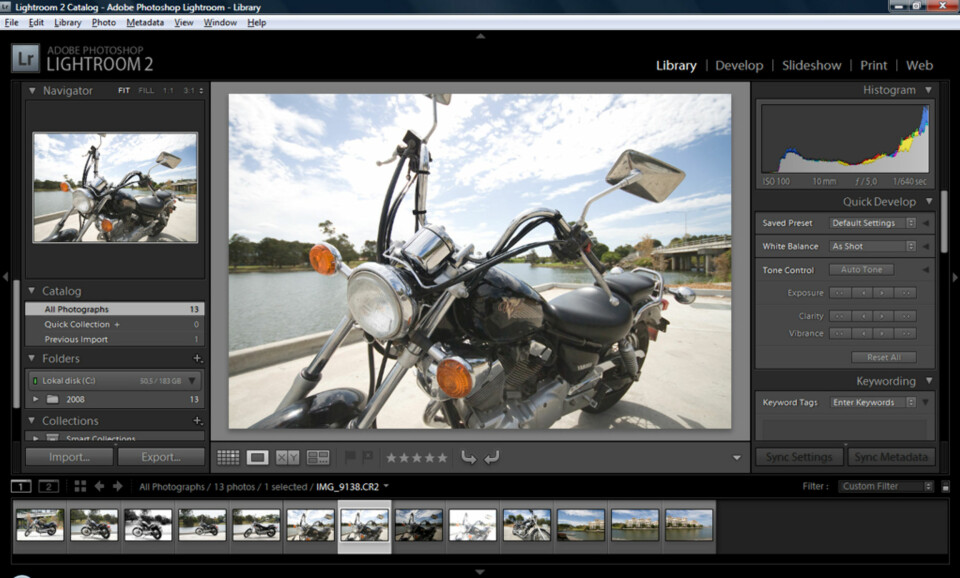Open the Saved Preset dropdown
The height and width of the screenshot is (578, 960).
[872, 223]
